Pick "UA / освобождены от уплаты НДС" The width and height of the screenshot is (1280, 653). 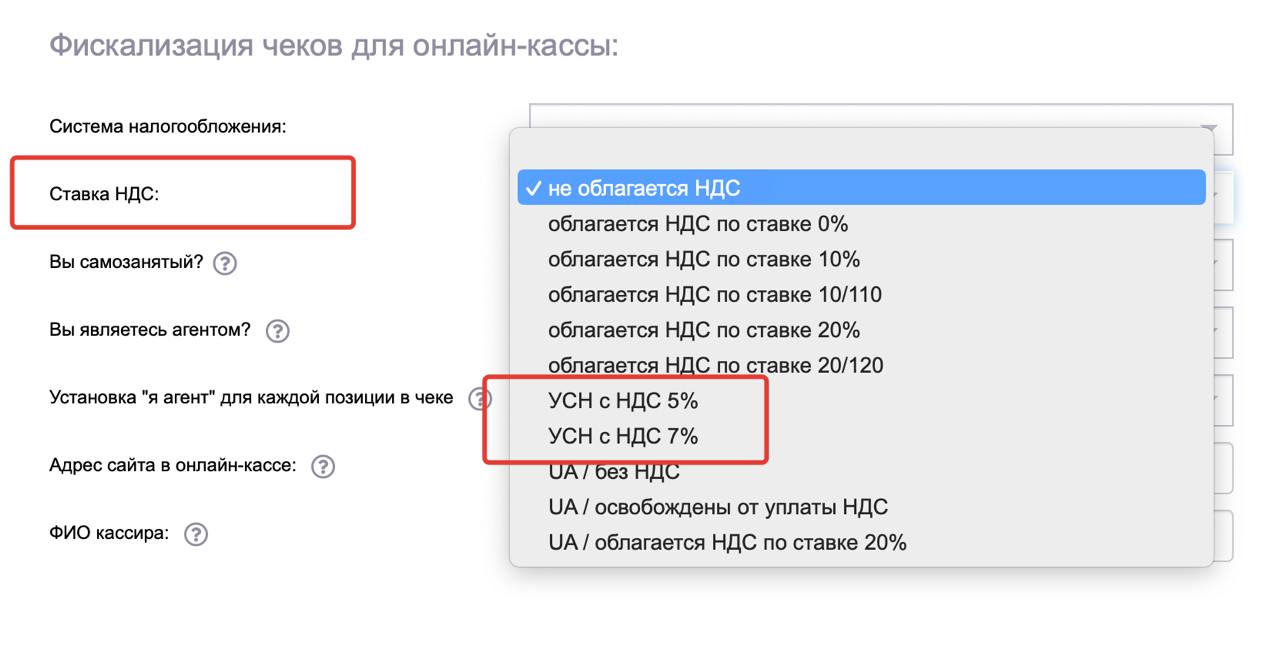(x=717, y=507)
